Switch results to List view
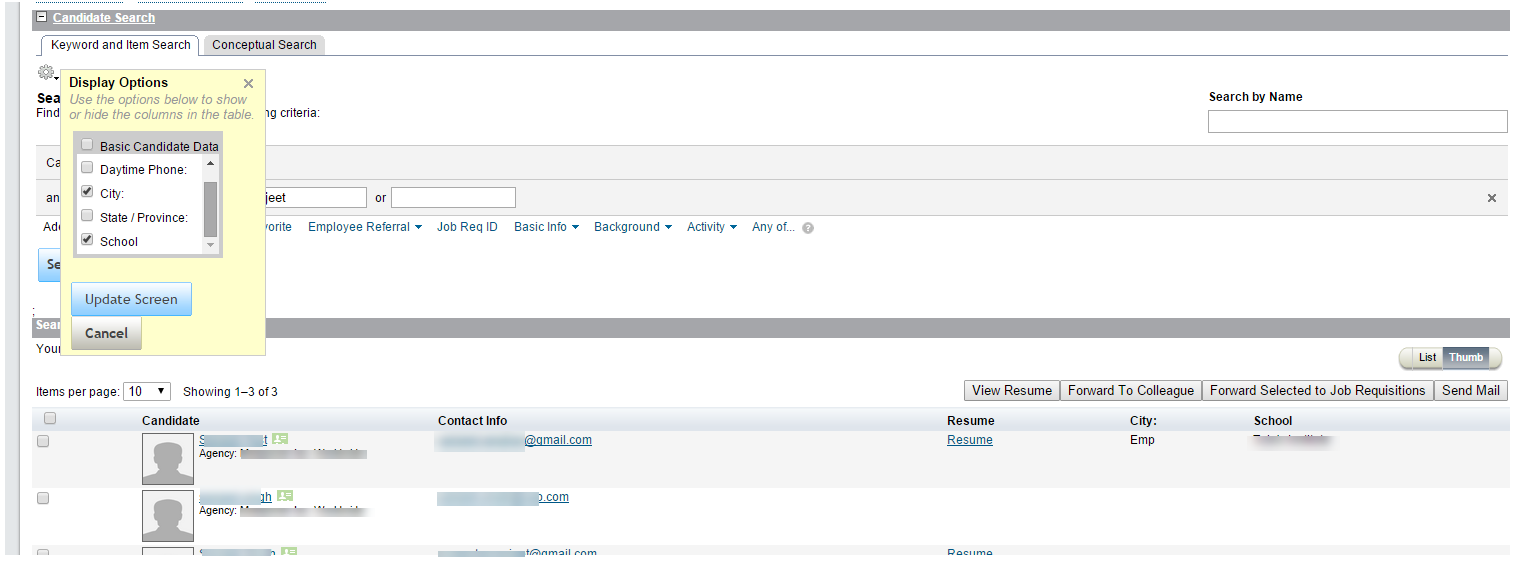This screenshot has height=565, width=1531. 1427,358
